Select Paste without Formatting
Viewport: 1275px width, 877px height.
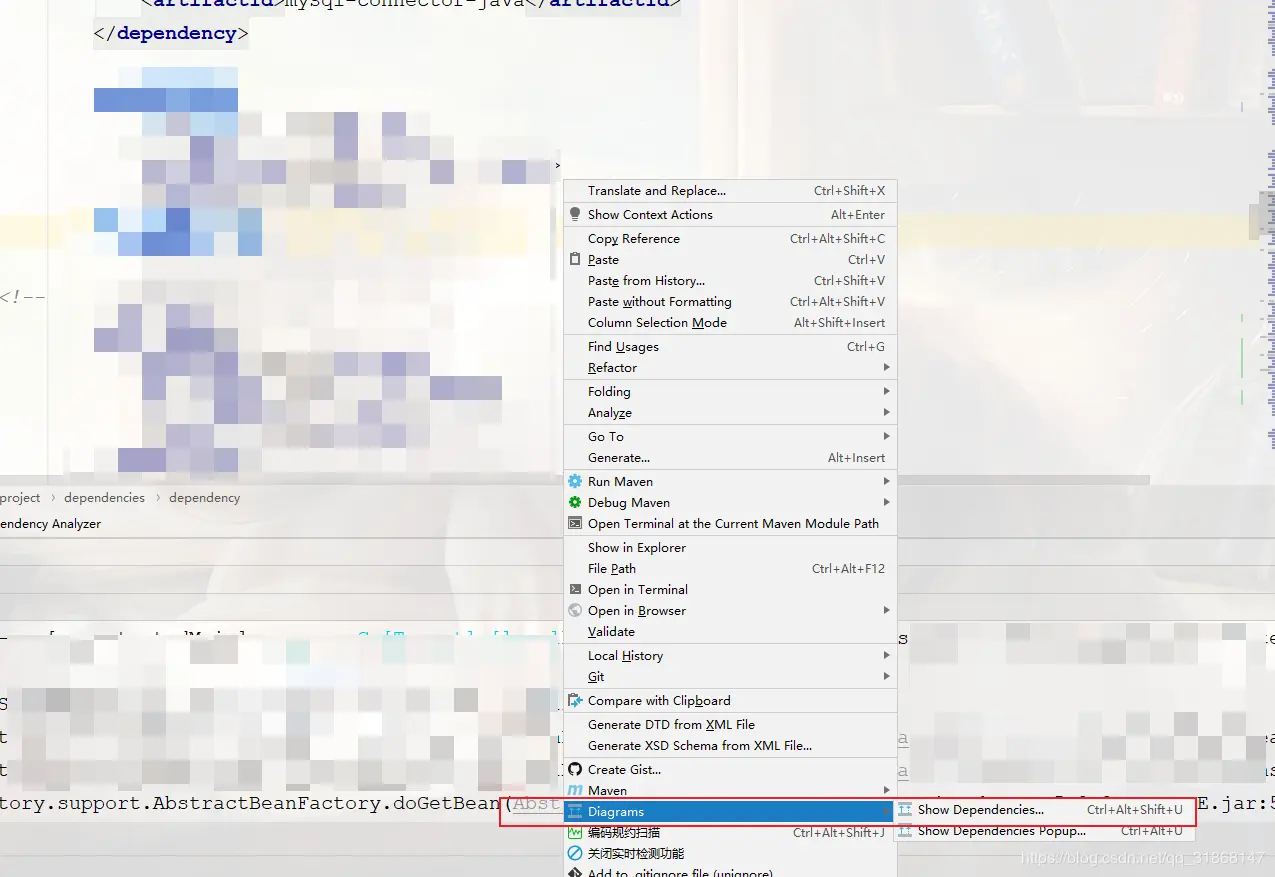[x=730, y=301]
